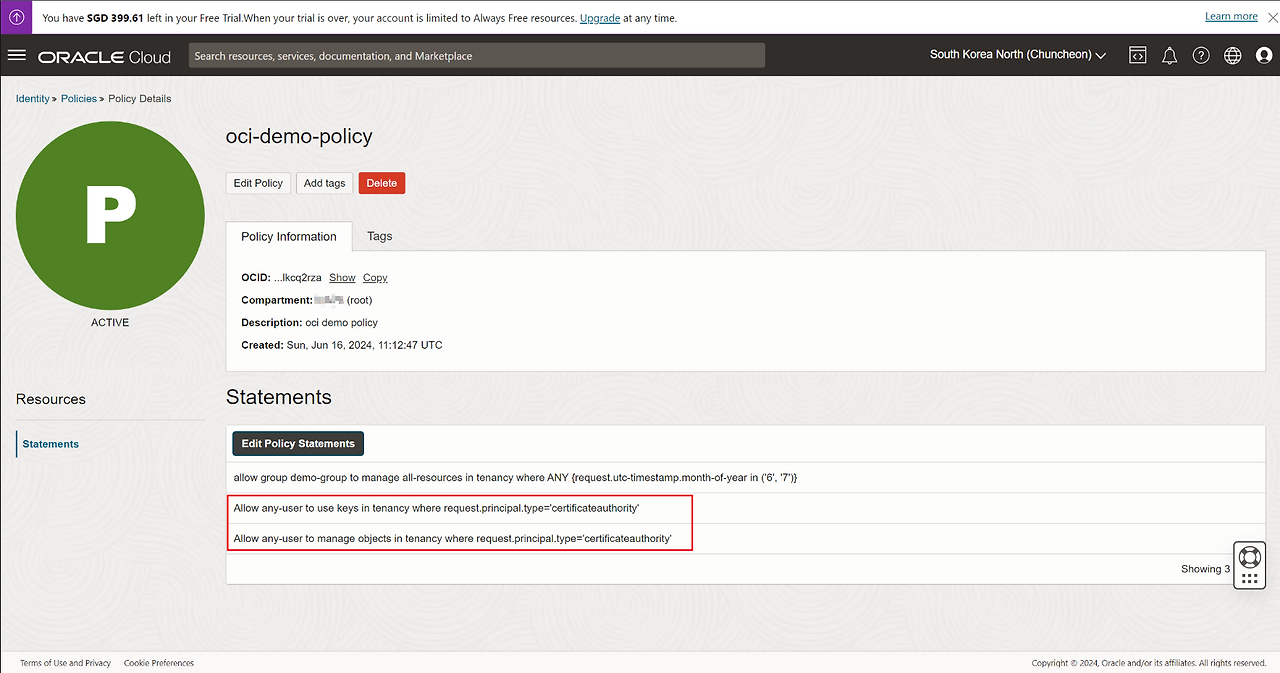Click the purple upgrade arrow icon
Viewport: 1280px width, 673px height.
[18, 17]
